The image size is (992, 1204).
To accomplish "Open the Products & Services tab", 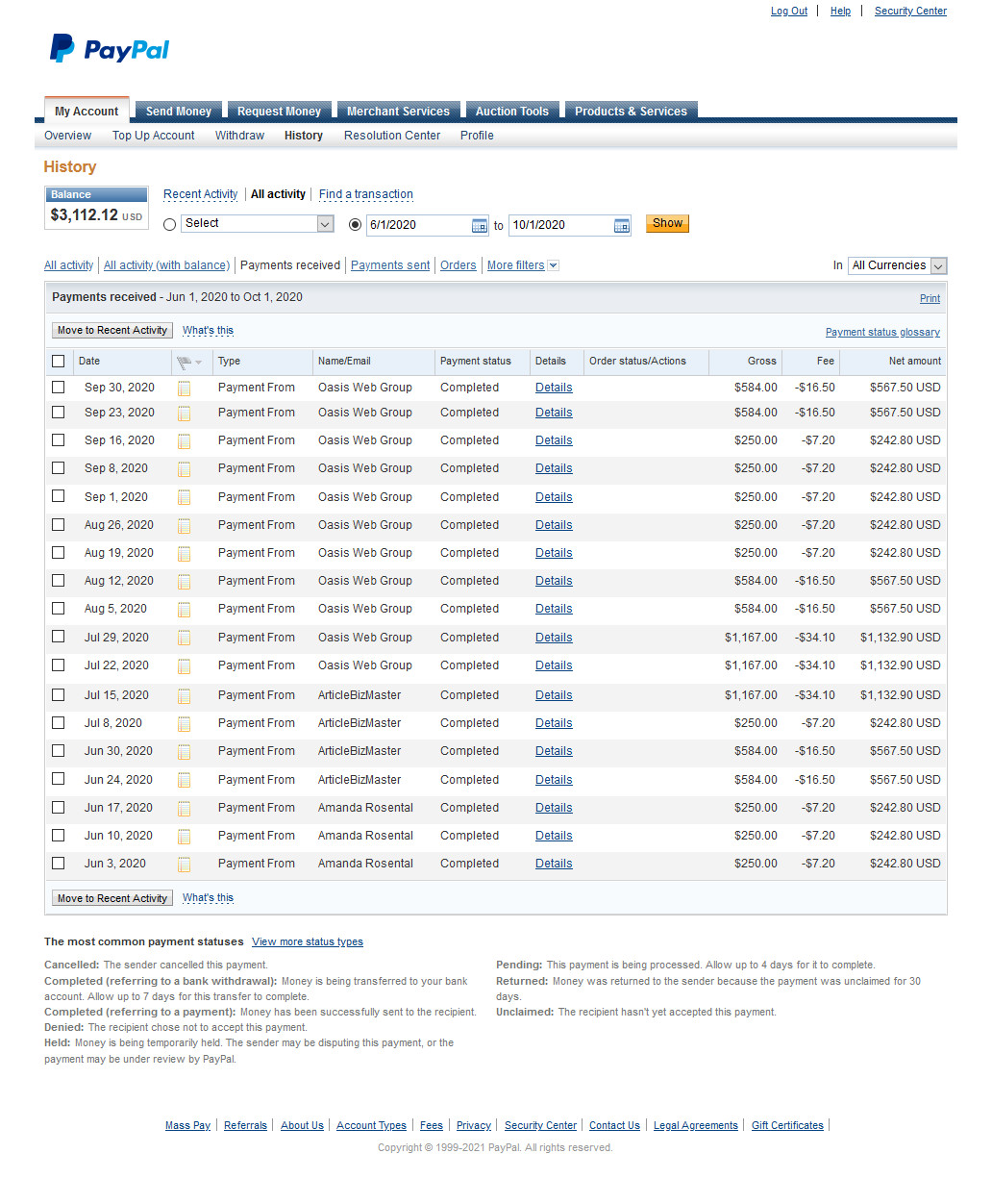I will [632, 112].
